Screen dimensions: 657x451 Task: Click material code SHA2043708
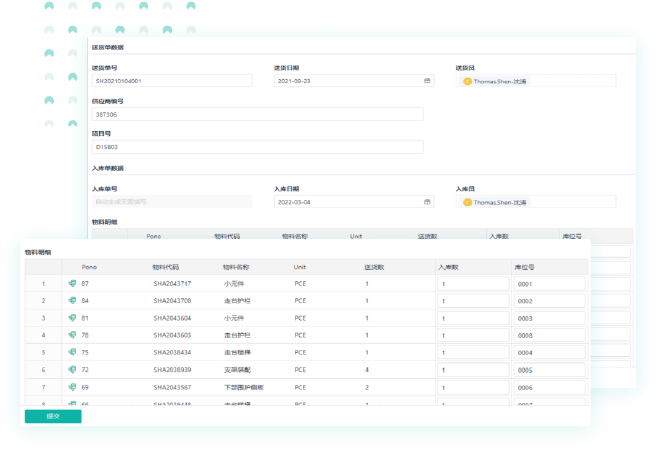(172, 301)
